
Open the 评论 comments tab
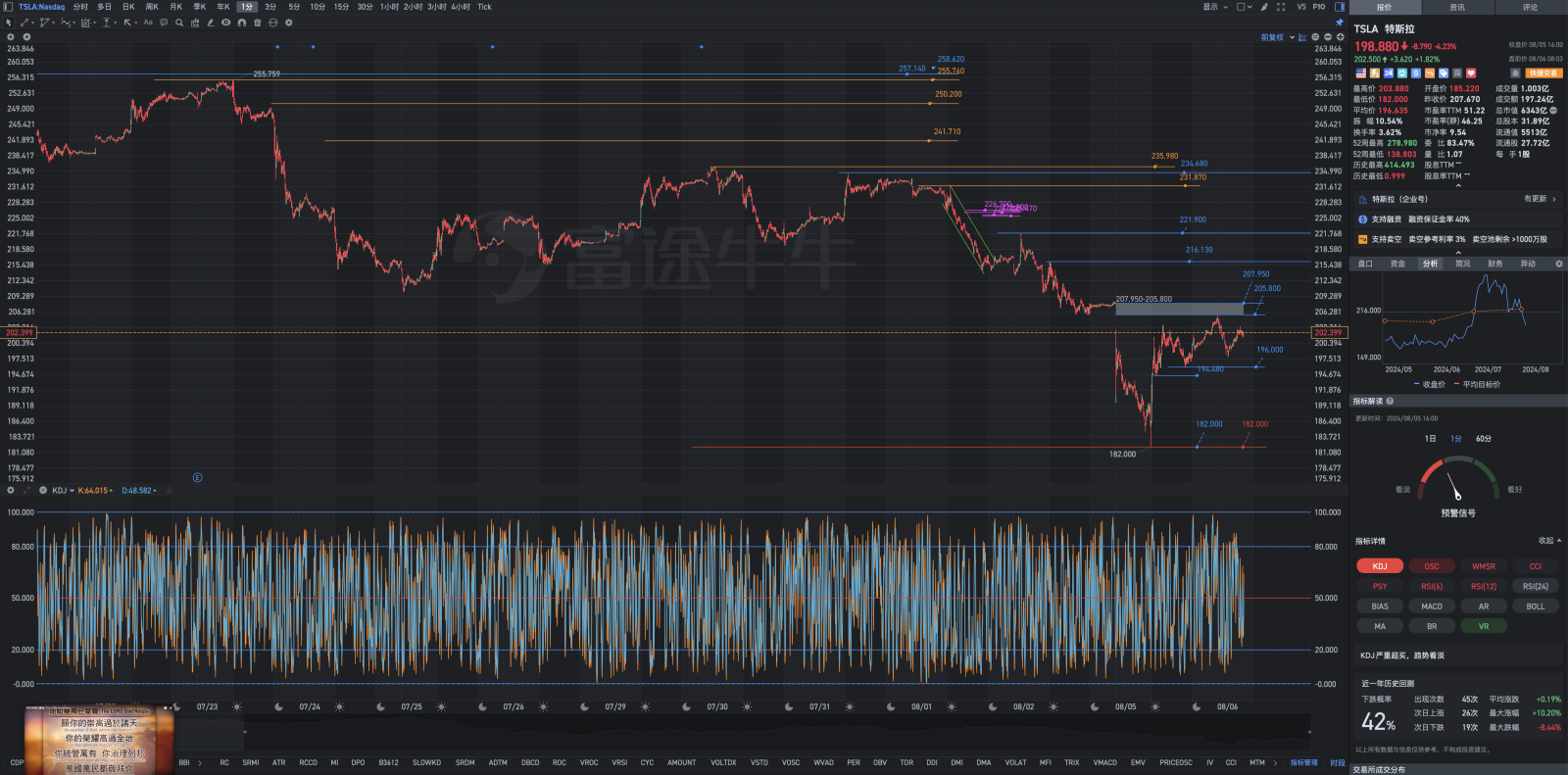click(x=1531, y=7)
